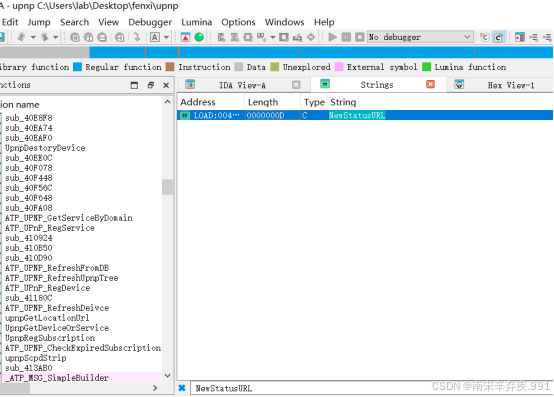This screenshot has height=397, width=554.
Task: Select function ATP_UPNP_RefreshFromDB
Action: click(x=57, y=268)
